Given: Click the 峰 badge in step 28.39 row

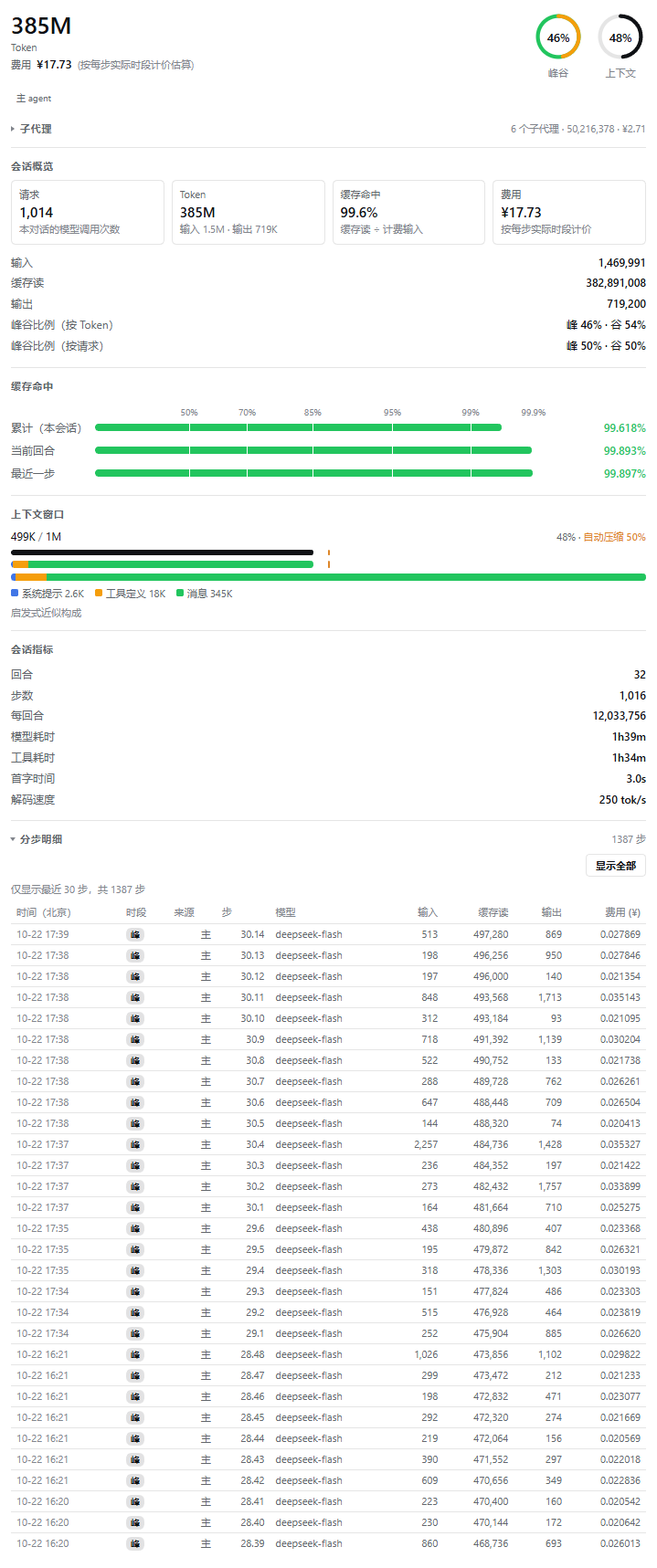Looking at the screenshot, I should (135, 1543).
